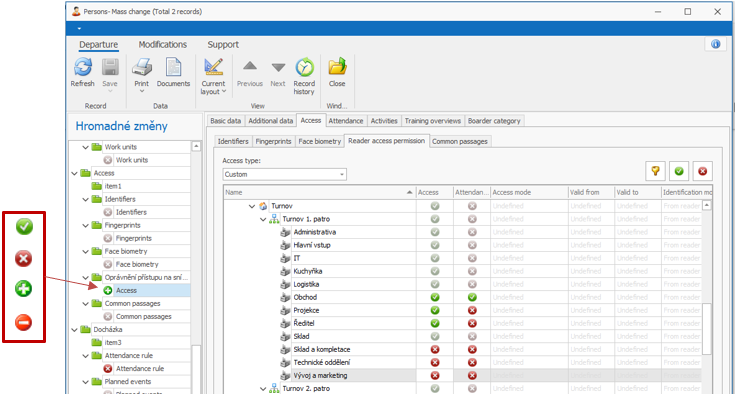Toggle Access state for Turnov root row

coord(435,206)
